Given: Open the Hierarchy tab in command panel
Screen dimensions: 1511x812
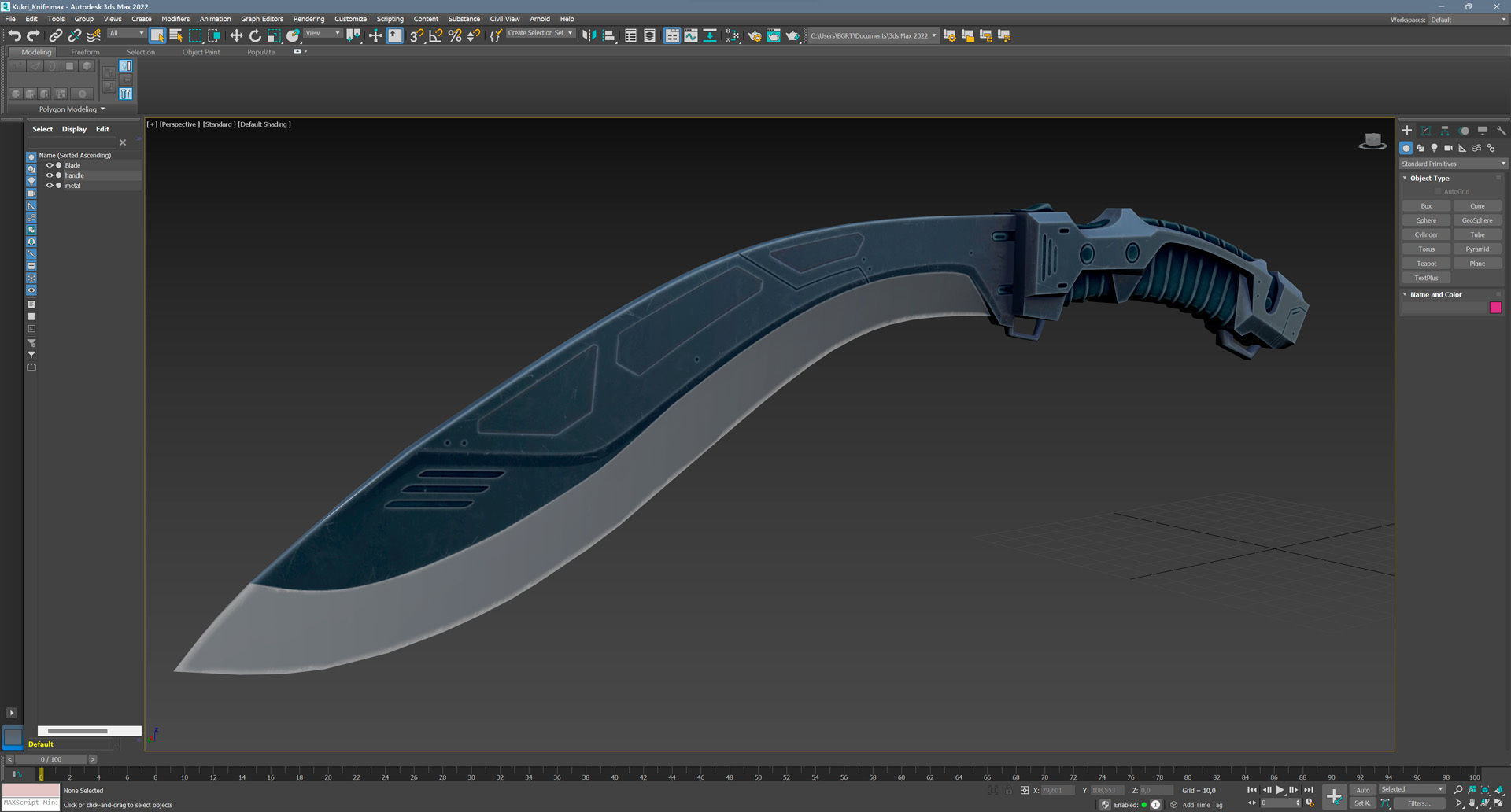Looking at the screenshot, I should pos(1445,131).
